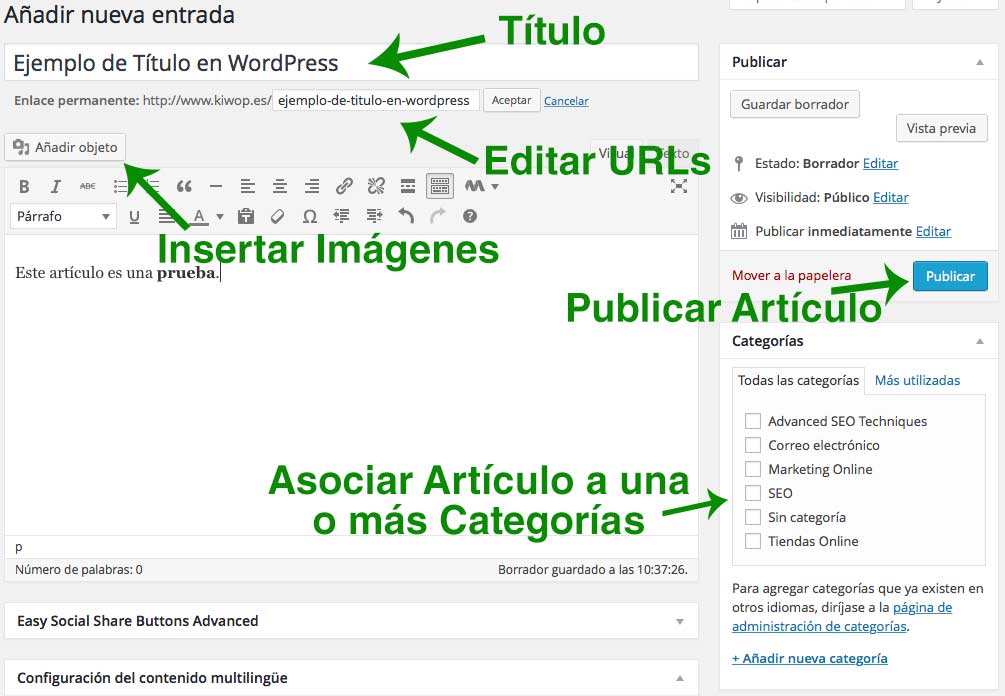Collapse the Publicar panel
Image resolution: width=1005 pixels, height=696 pixels.
(979, 62)
